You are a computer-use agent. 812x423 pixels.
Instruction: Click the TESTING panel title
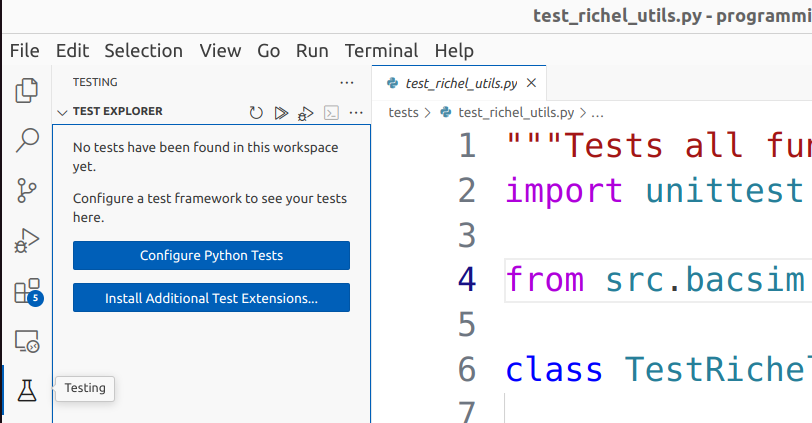pos(95,82)
